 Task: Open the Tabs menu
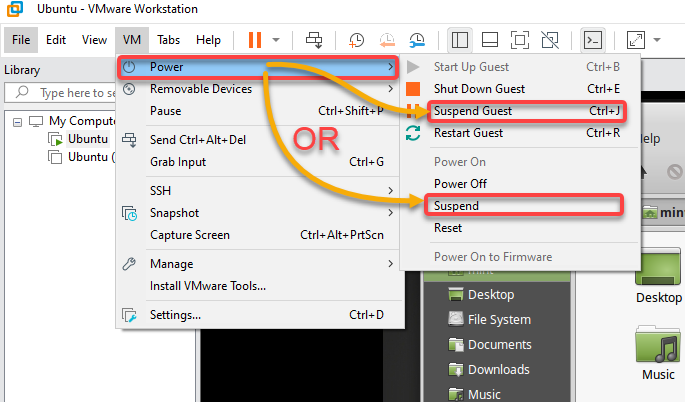pos(169,40)
